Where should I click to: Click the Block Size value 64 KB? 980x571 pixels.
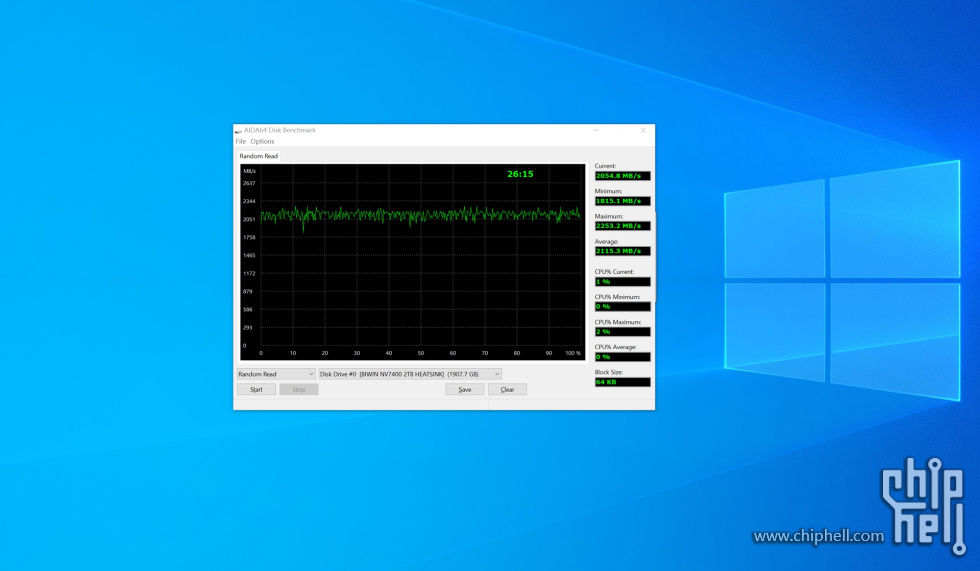622,382
